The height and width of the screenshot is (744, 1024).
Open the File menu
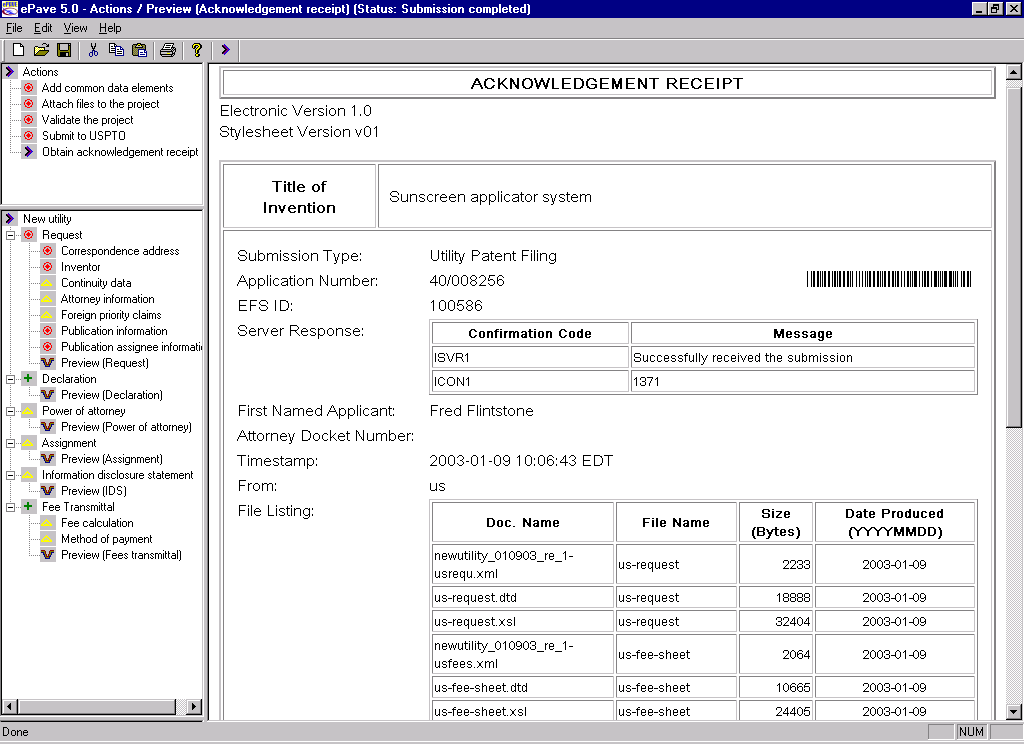14,28
